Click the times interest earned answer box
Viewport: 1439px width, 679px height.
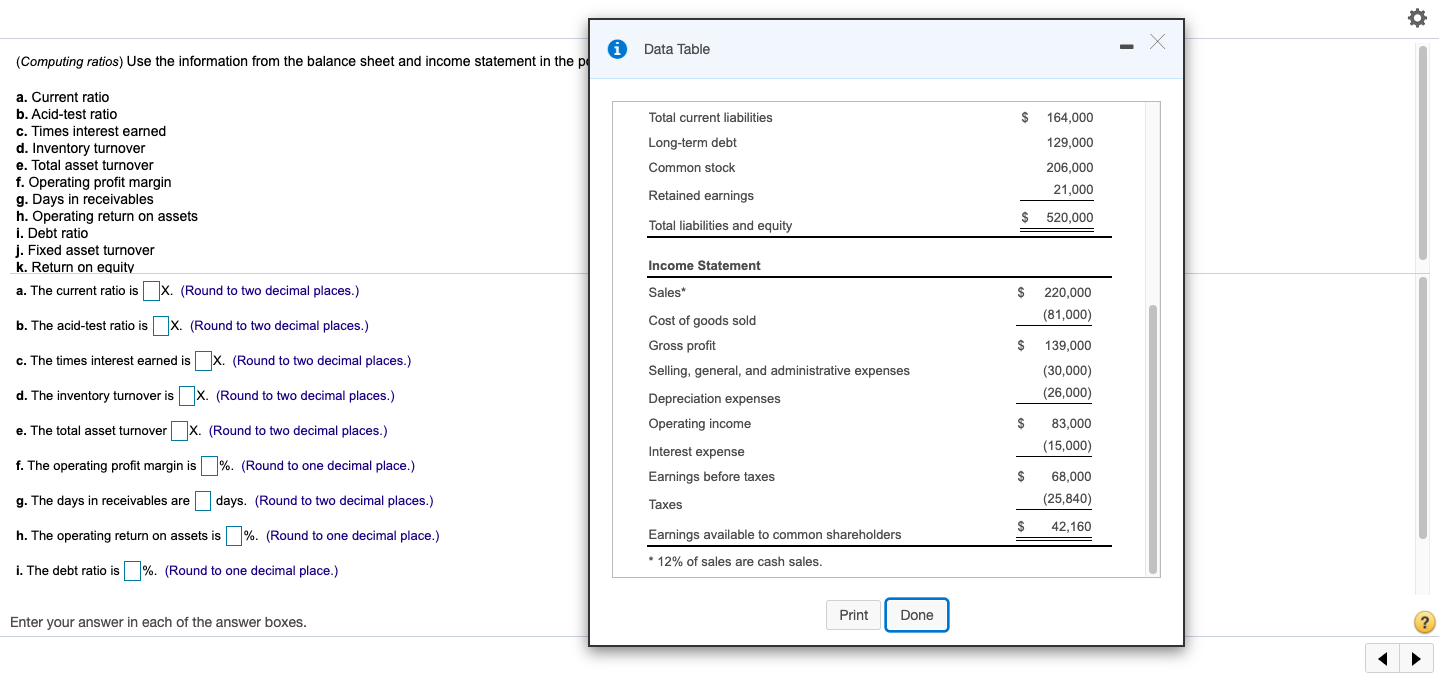203,360
